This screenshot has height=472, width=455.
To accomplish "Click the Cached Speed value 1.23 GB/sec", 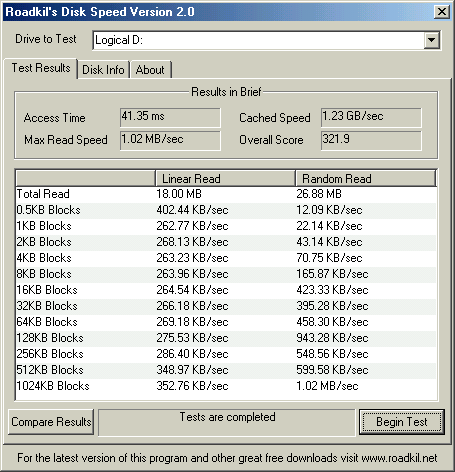I will [371, 117].
